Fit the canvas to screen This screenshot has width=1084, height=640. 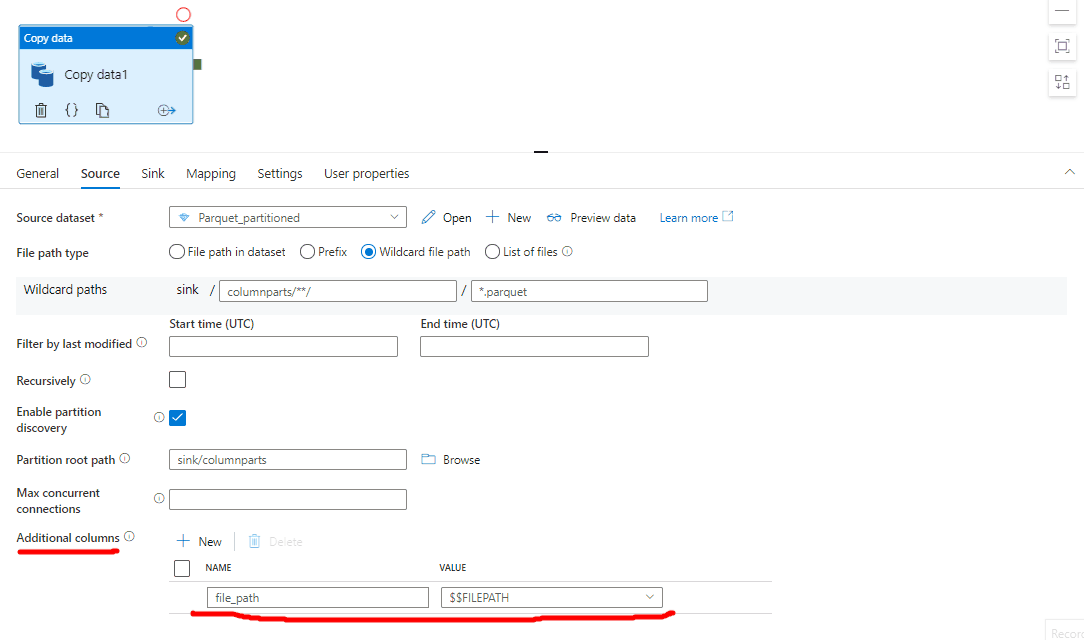(1062, 46)
